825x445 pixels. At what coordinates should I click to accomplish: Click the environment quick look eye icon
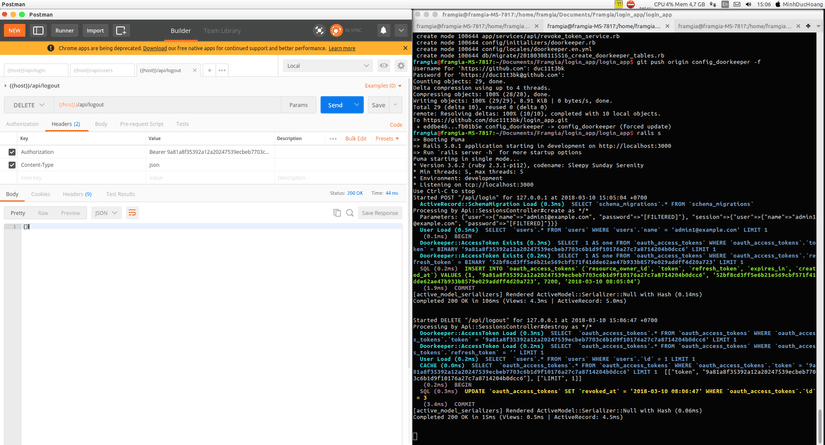(x=384, y=66)
